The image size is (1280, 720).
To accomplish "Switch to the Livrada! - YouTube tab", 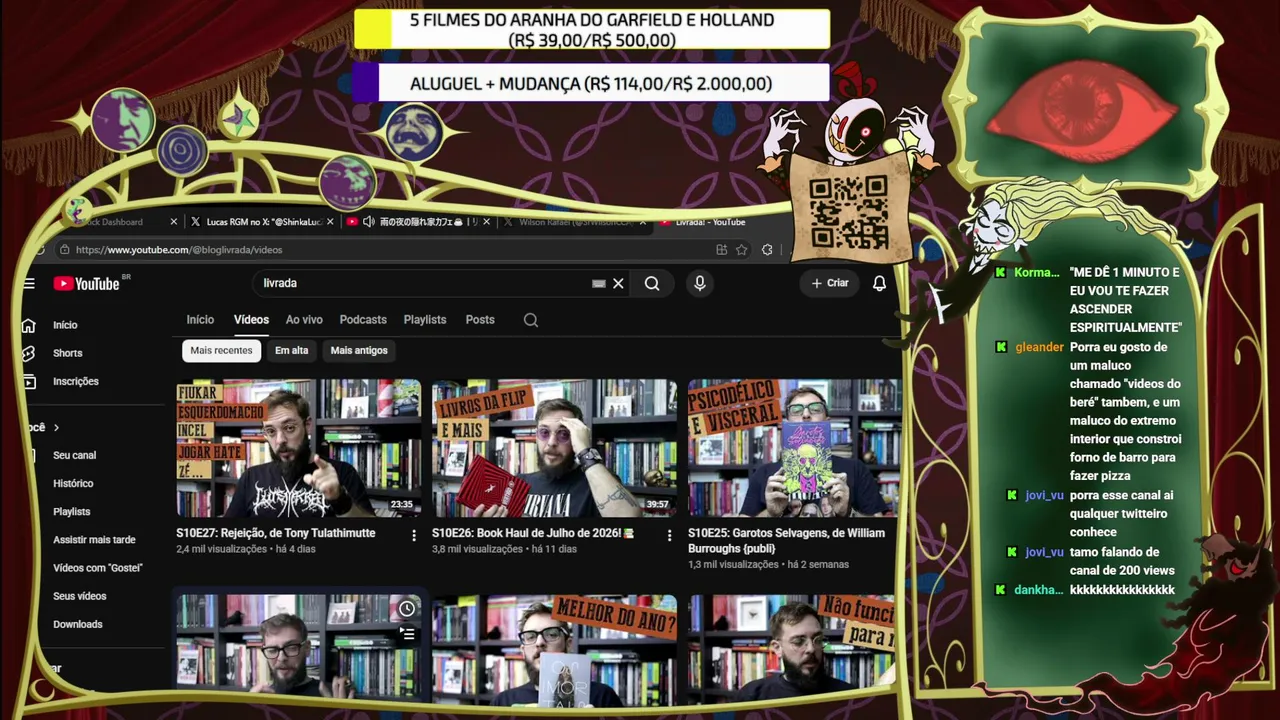I will 710,222.
